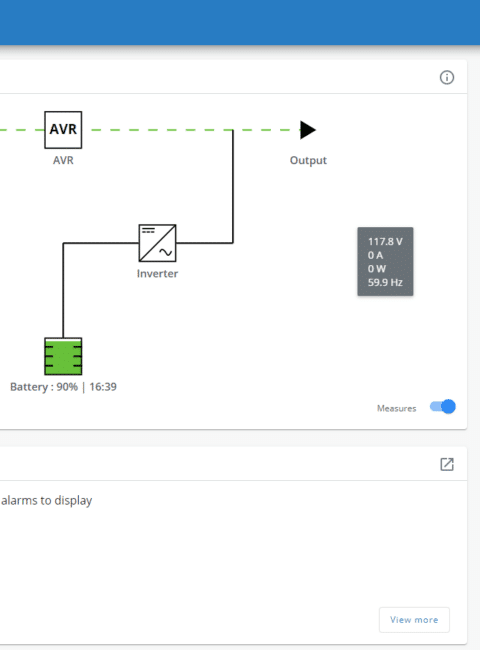Click the Measures label text
The width and height of the screenshot is (480, 650).
pos(396,408)
